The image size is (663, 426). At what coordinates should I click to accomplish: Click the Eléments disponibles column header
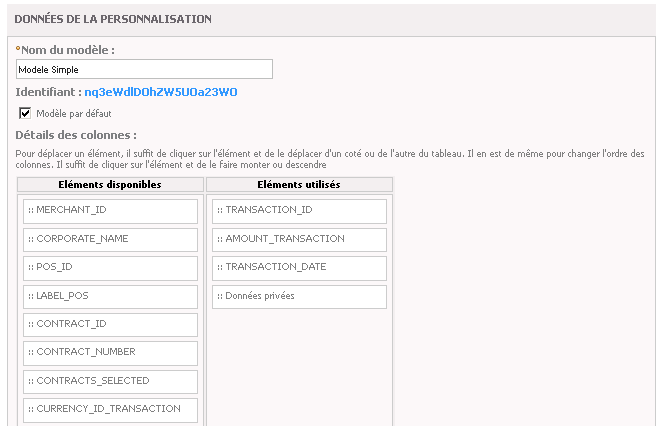coord(110,184)
